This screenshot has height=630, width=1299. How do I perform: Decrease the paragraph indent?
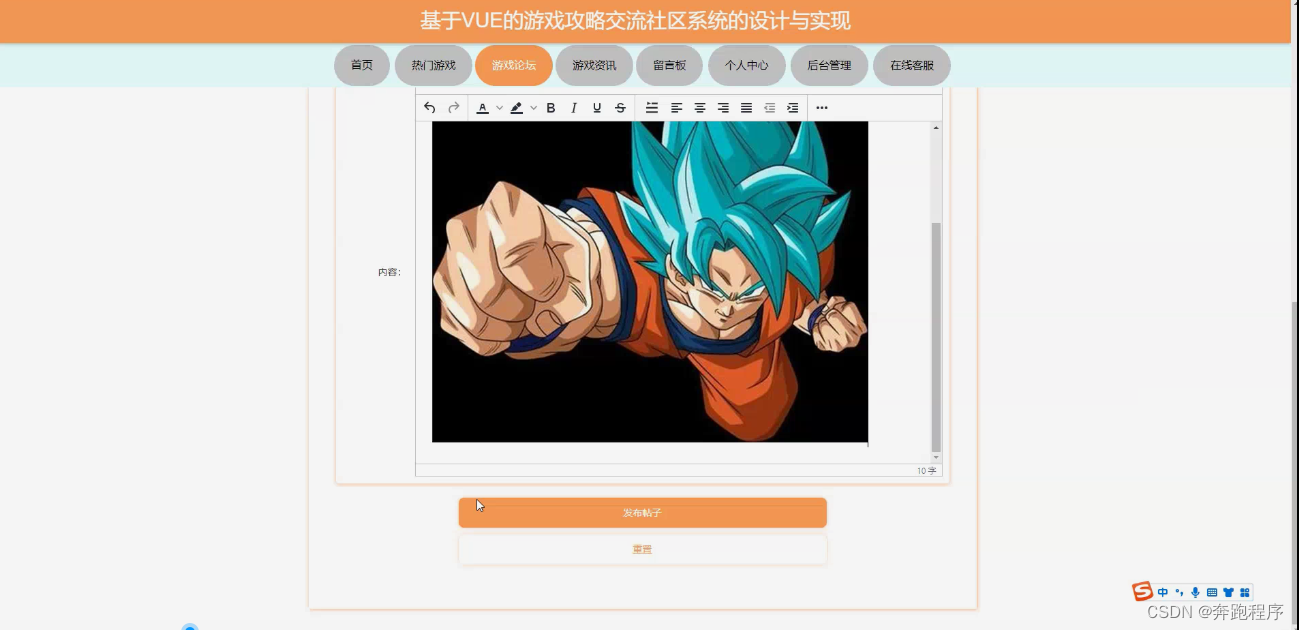[770, 108]
